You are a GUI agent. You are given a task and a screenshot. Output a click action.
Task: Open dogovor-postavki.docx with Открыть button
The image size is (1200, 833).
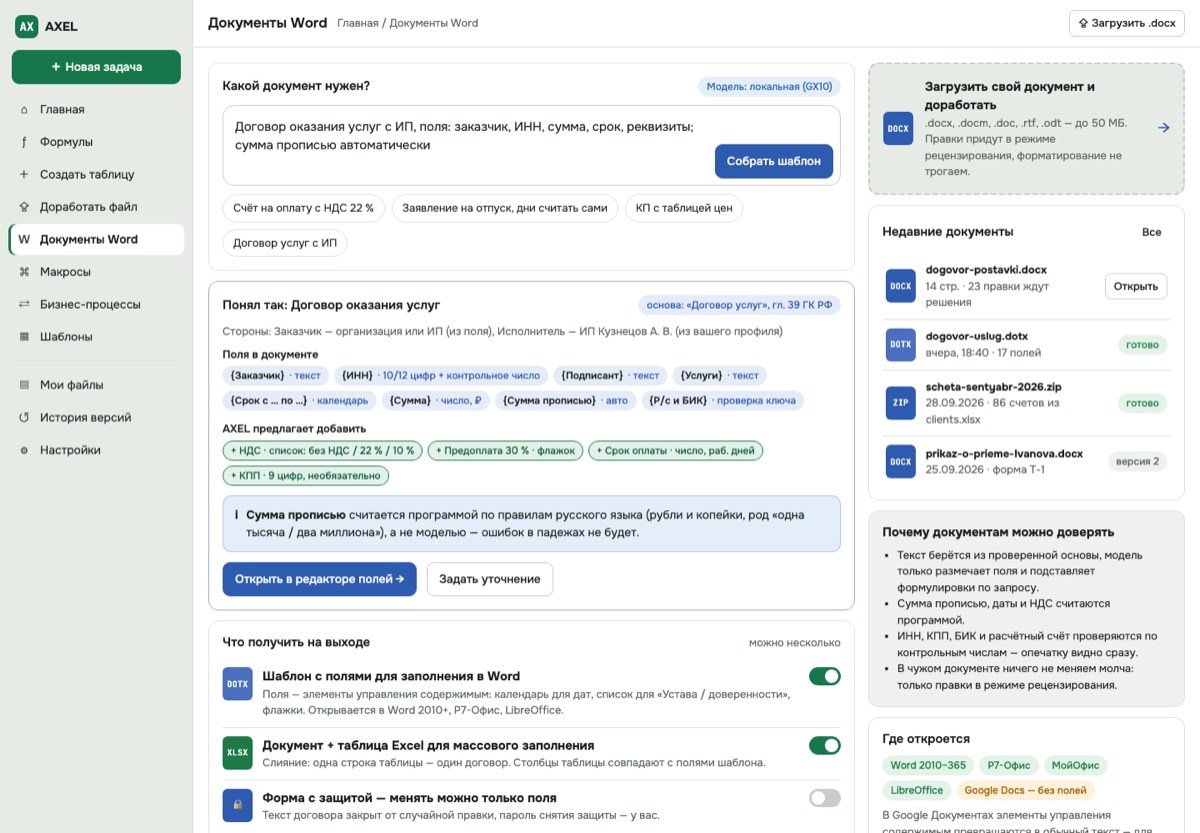pyautogui.click(x=1136, y=286)
